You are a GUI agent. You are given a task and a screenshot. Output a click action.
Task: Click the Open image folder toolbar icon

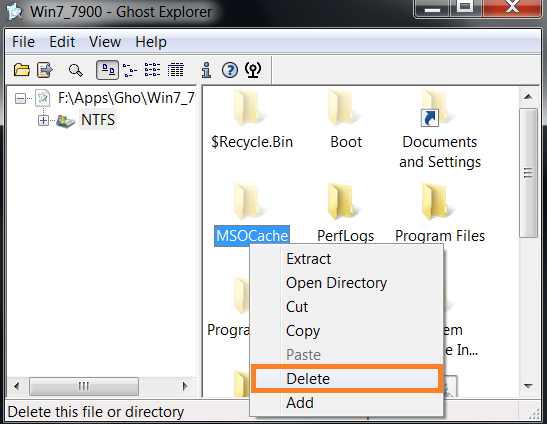coord(22,70)
